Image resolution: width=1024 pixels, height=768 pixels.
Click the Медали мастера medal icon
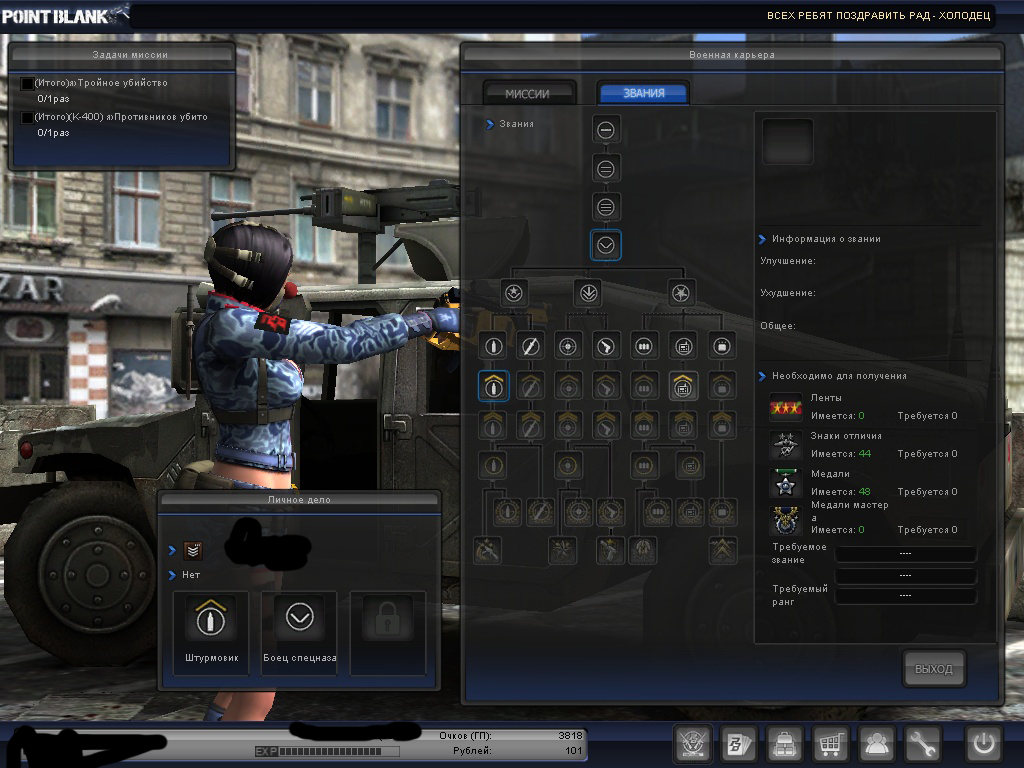[785, 521]
